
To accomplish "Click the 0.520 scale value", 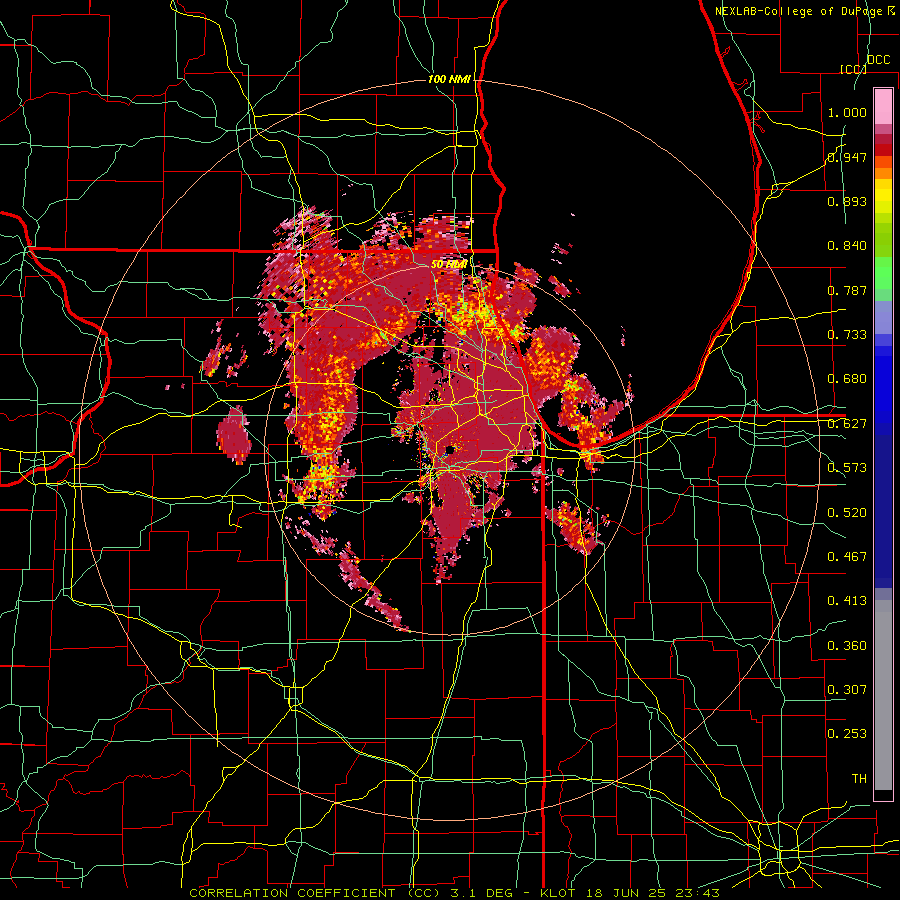I will 847,512.
